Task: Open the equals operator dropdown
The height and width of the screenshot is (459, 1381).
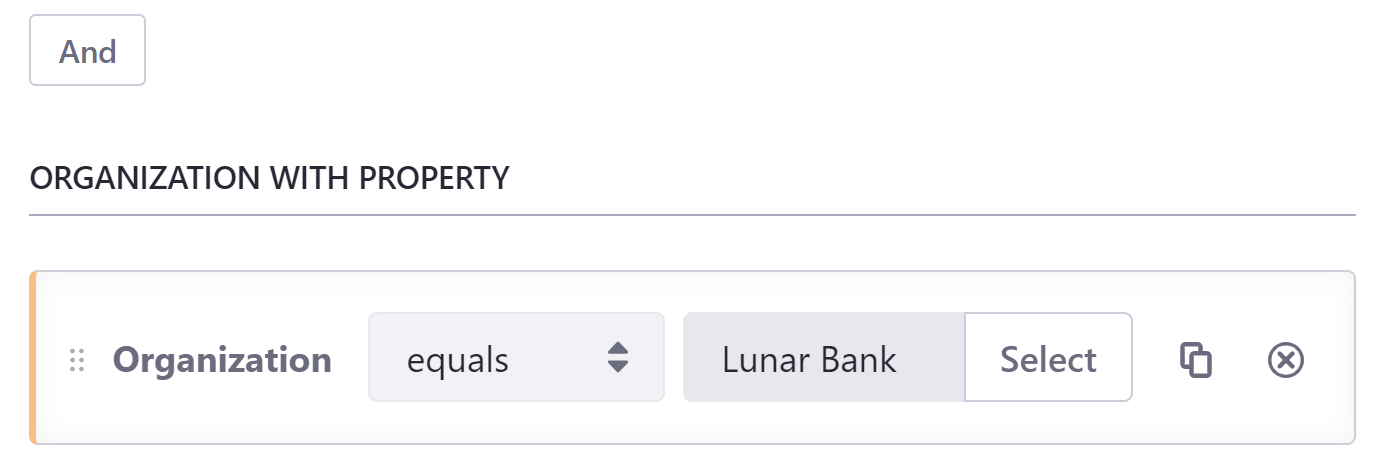Action: [x=516, y=357]
